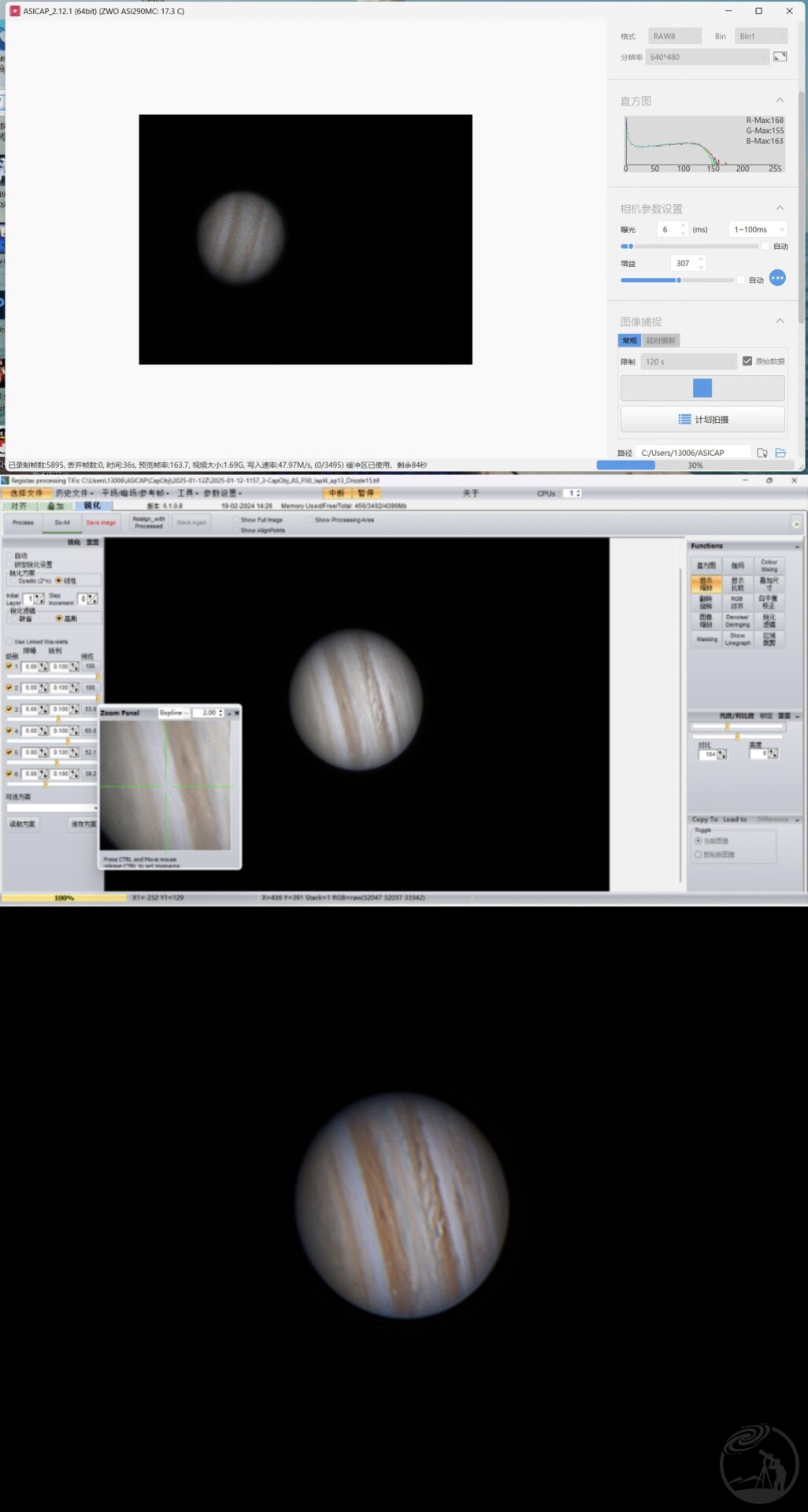Enable auto exposure 自动 checkbox
Image resolution: width=808 pixels, height=1512 pixels.
click(x=765, y=246)
